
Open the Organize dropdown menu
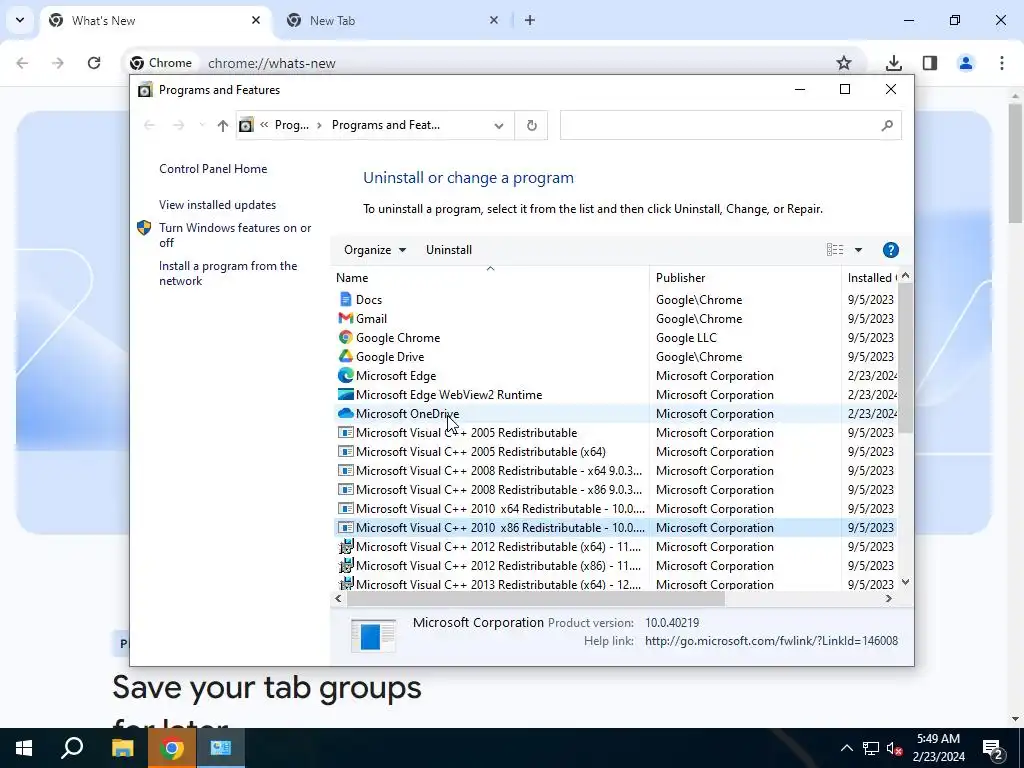[x=375, y=250]
